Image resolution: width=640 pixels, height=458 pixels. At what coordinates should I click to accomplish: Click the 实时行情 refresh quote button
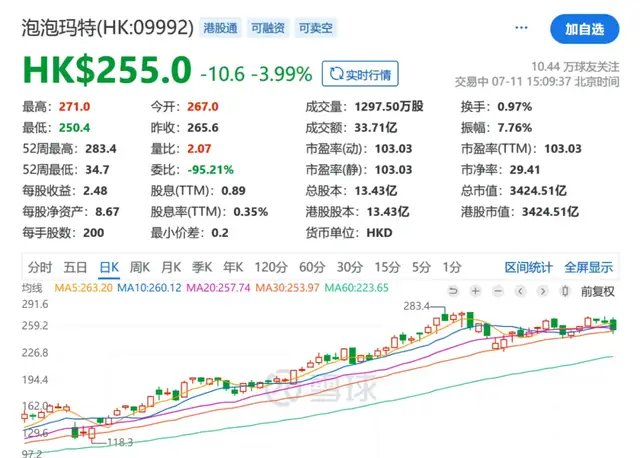click(360, 74)
